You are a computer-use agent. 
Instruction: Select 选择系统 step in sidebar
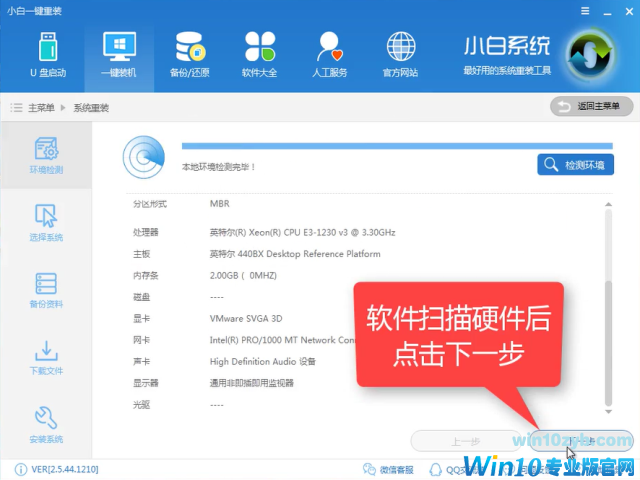[46, 223]
